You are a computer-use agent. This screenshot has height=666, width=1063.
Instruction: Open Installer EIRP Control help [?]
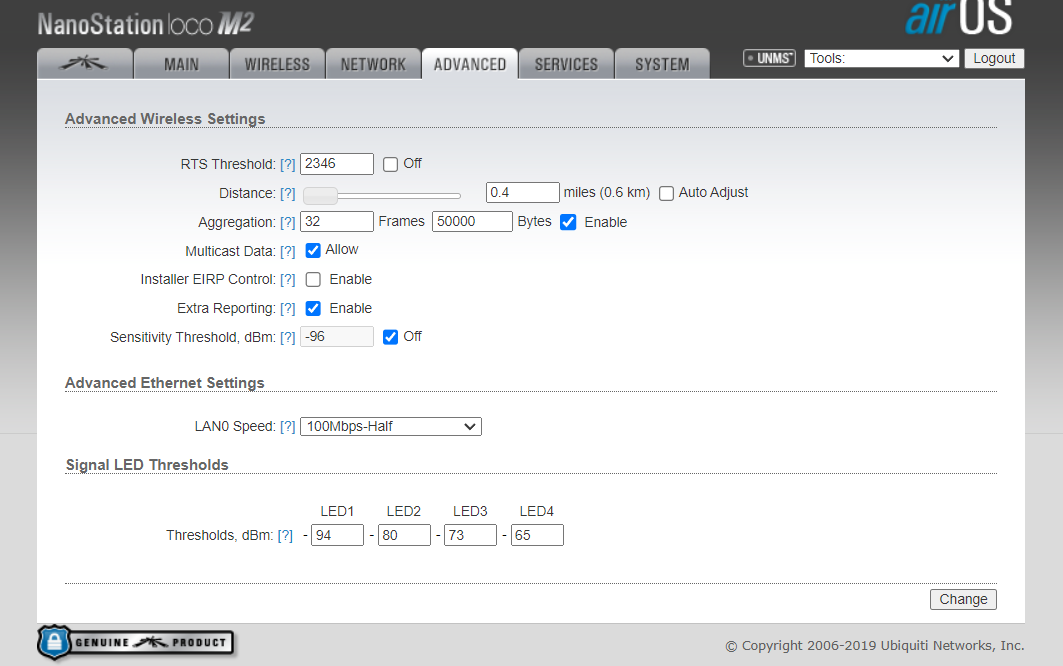click(288, 279)
